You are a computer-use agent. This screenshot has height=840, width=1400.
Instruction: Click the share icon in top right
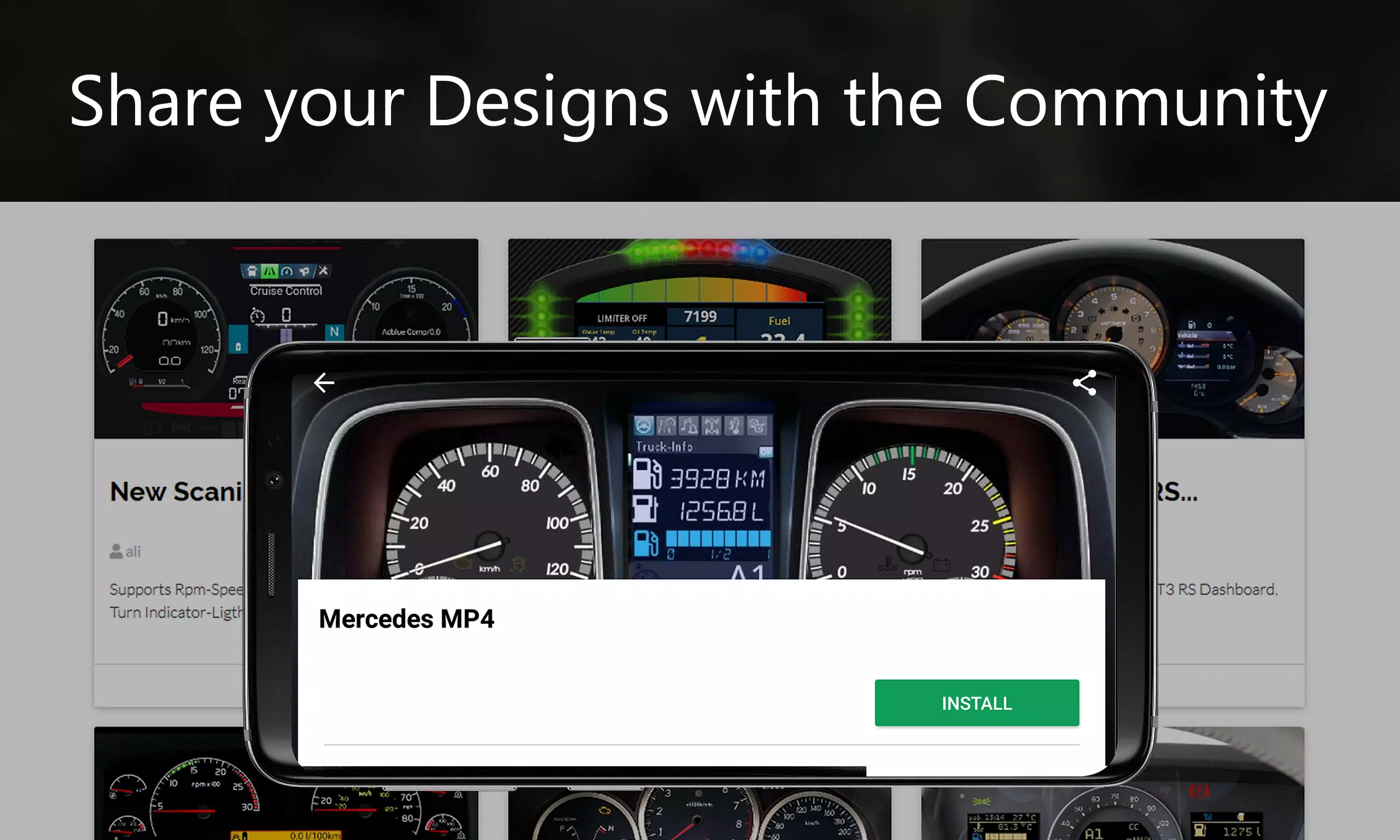click(x=1083, y=383)
